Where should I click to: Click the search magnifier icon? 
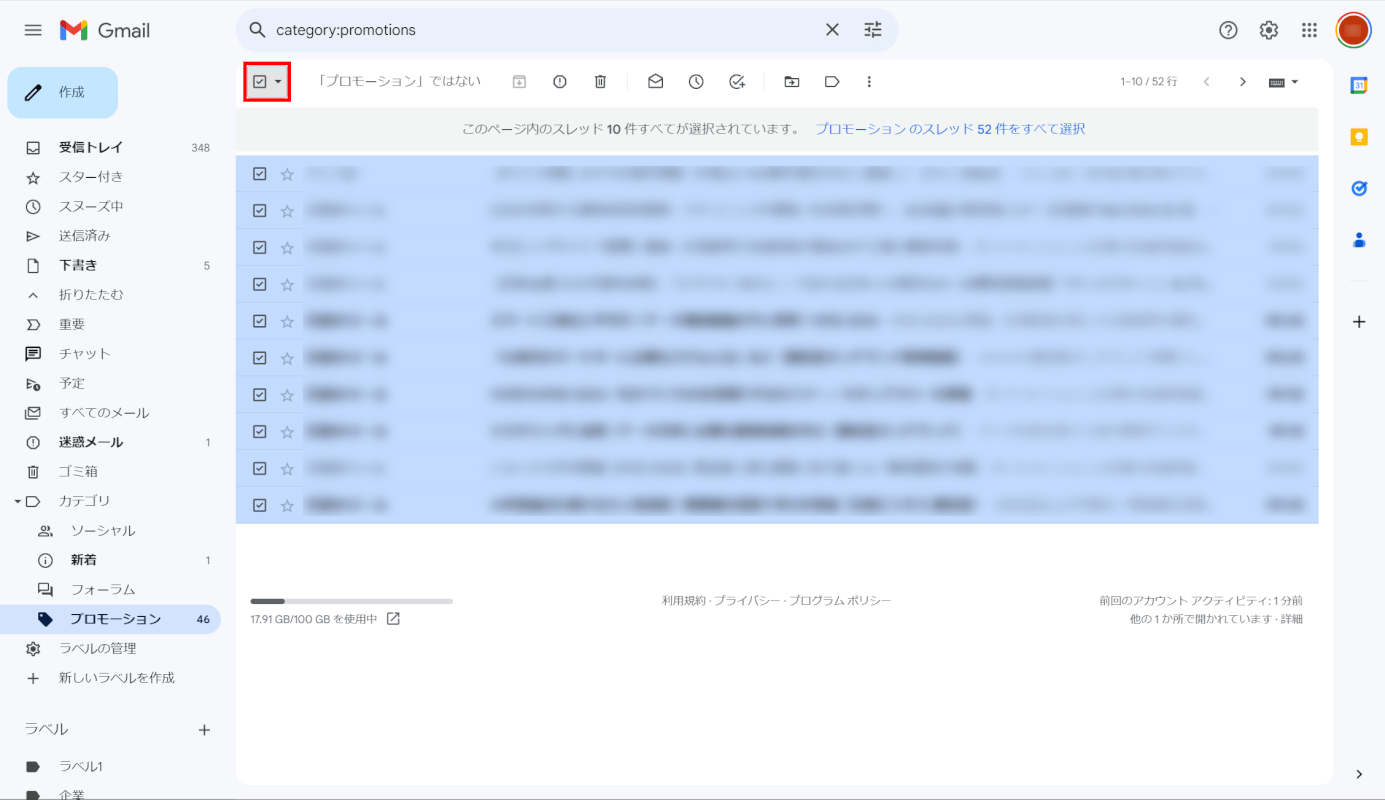[x=257, y=30]
